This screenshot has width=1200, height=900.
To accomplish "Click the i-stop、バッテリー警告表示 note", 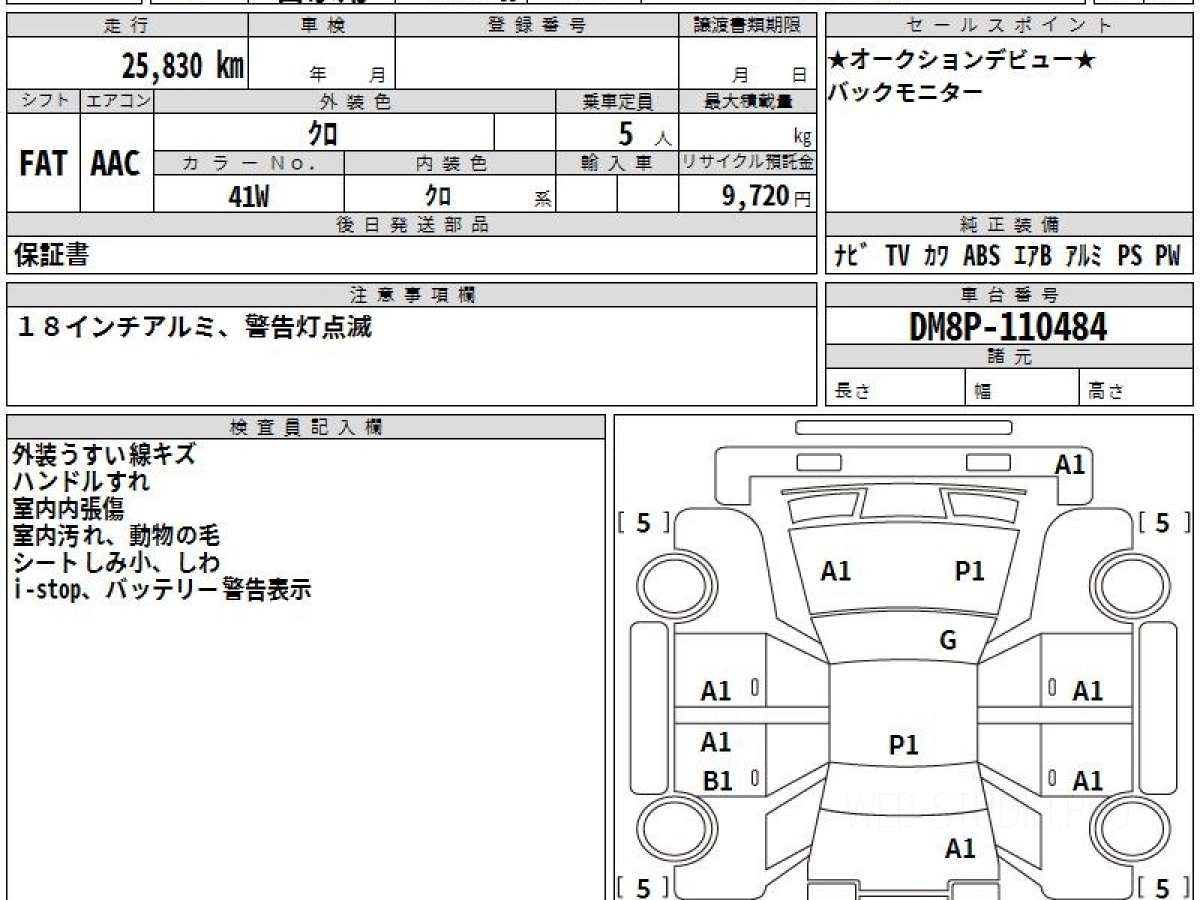I will (x=162, y=589).
